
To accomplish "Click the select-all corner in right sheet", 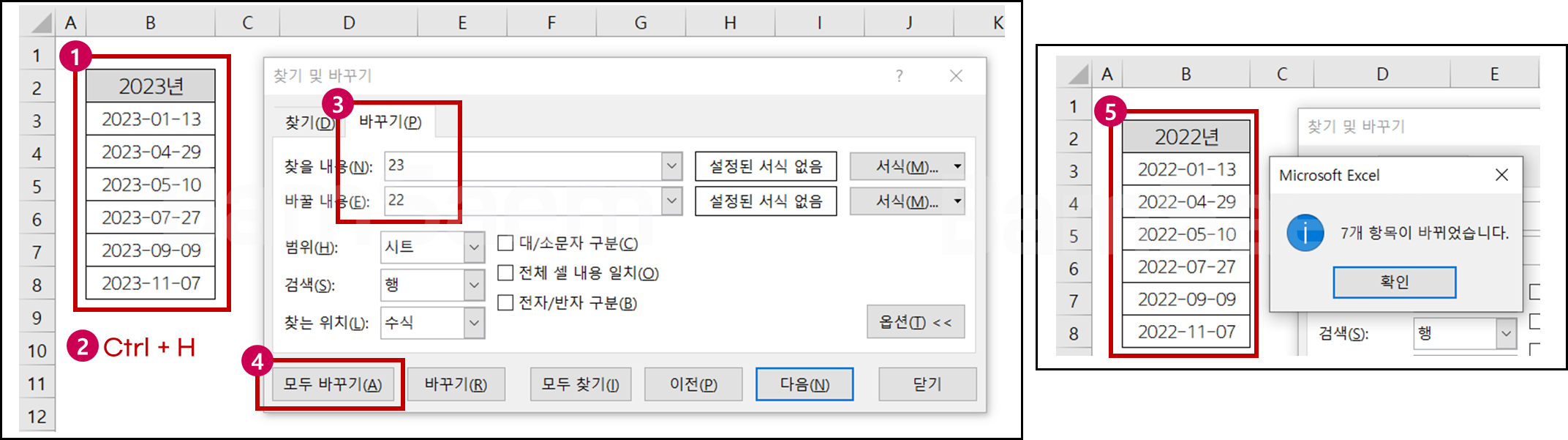I will [1074, 74].
